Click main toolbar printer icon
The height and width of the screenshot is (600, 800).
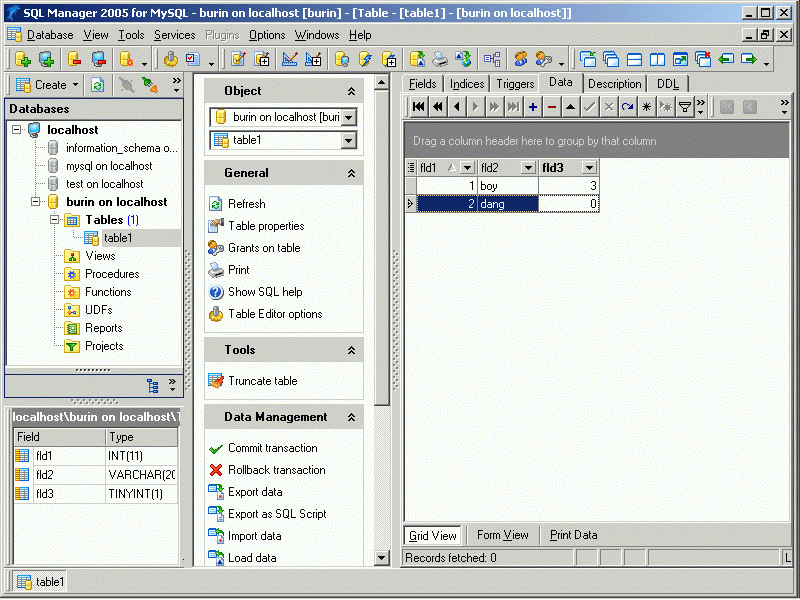coord(440,59)
